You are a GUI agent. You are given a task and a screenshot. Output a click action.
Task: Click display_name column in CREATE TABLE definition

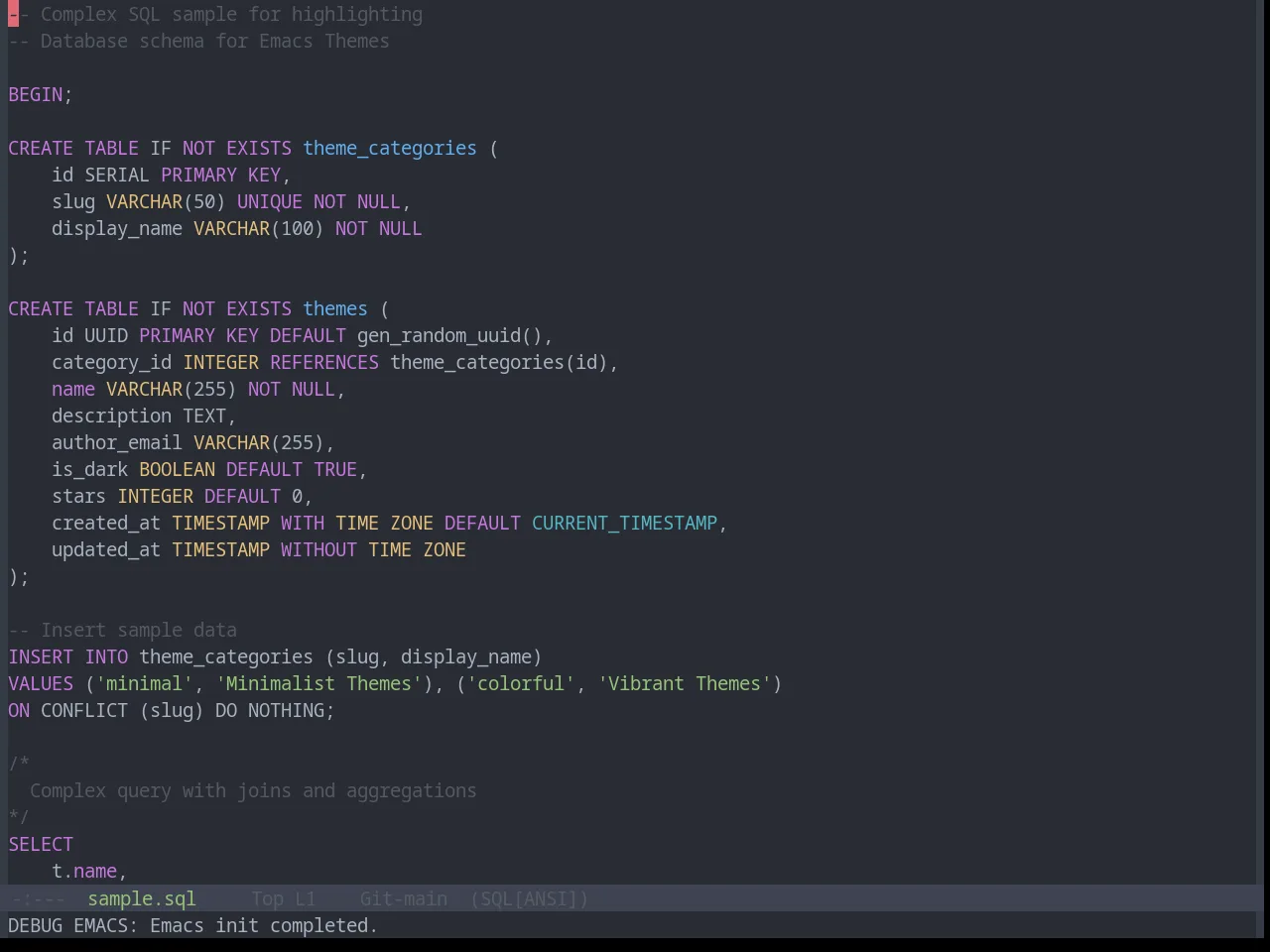point(117,228)
